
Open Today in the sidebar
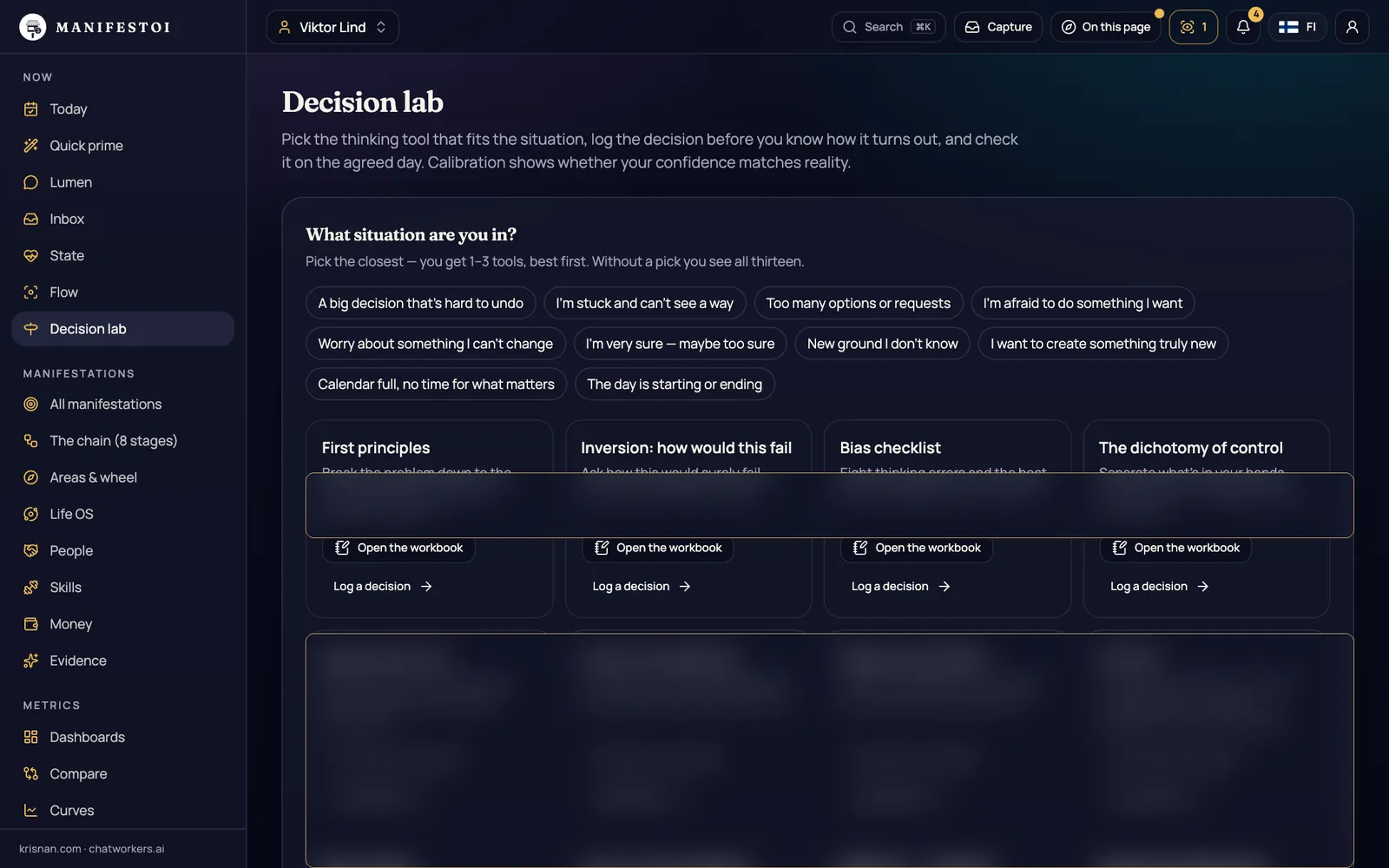pos(122,109)
